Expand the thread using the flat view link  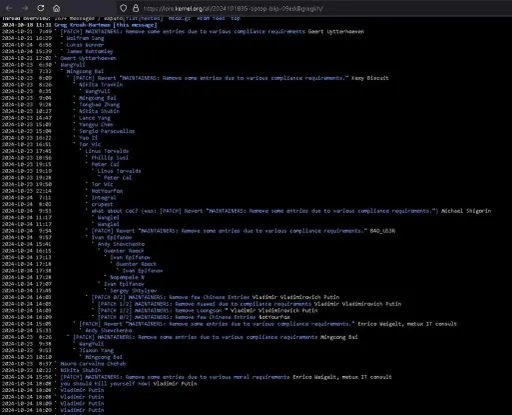[131, 18]
